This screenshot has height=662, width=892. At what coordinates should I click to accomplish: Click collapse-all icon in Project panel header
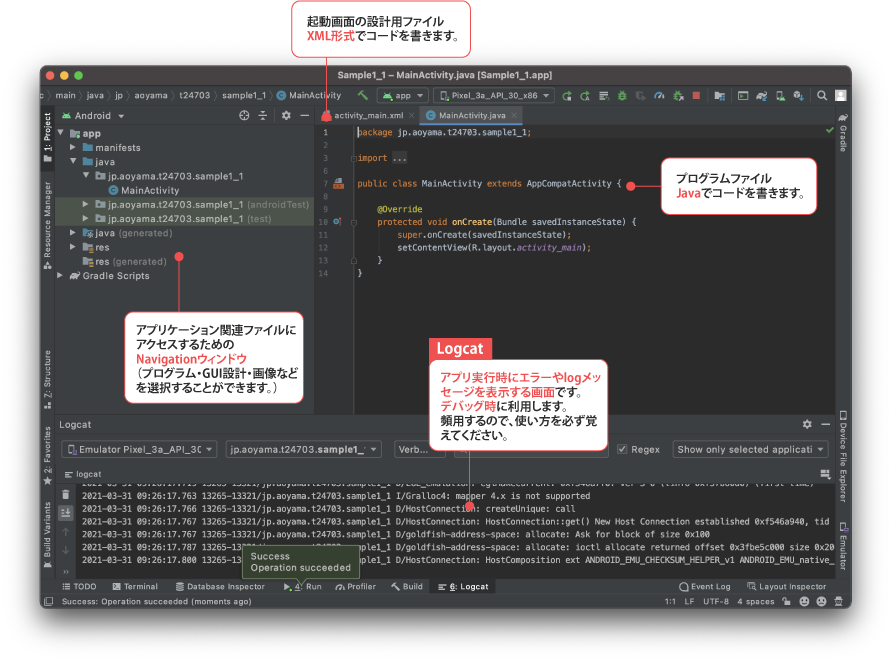(x=263, y=115)
